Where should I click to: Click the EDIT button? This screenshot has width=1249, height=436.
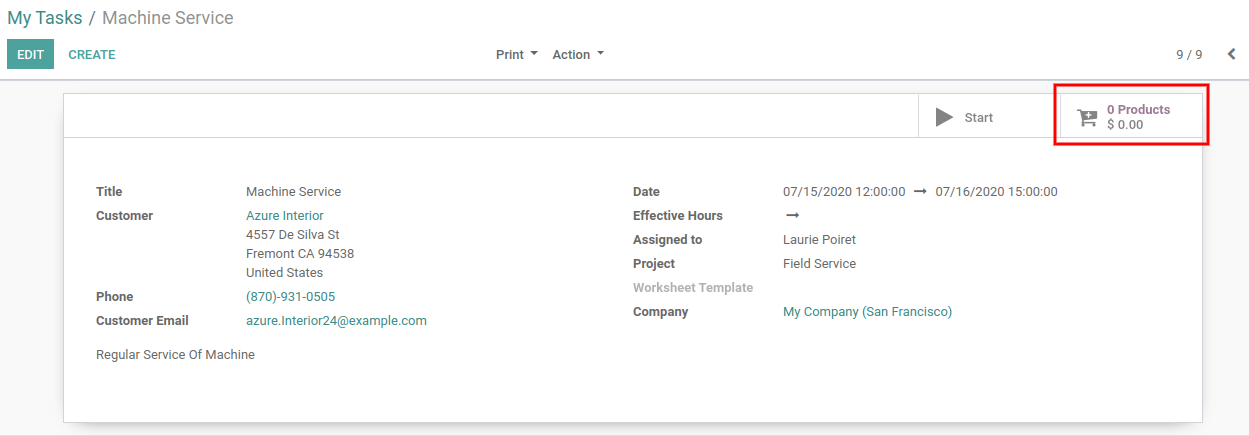point(30,55)
